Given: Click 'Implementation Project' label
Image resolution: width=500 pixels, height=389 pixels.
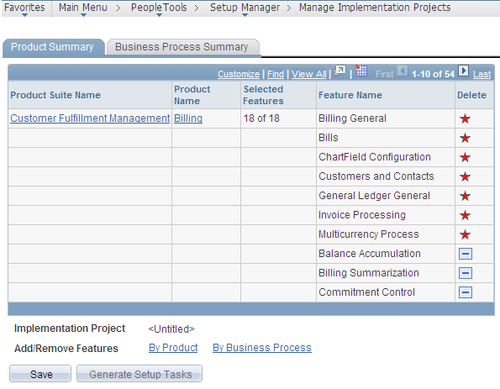Looking at the screenshot, I should click(x=70, y=329).
